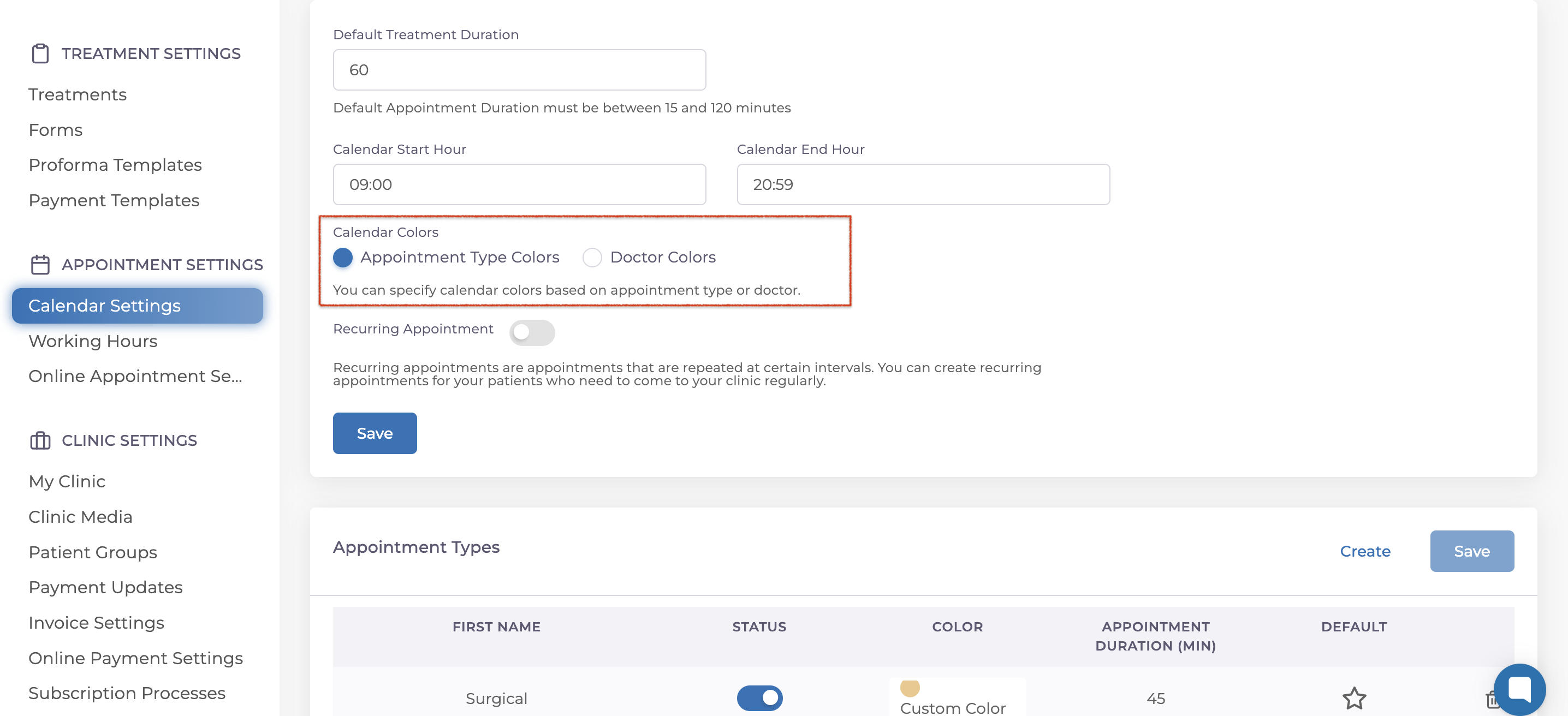1568x716 pixels.
Task: Click Create in Appointment Types
Action: 1365,551
